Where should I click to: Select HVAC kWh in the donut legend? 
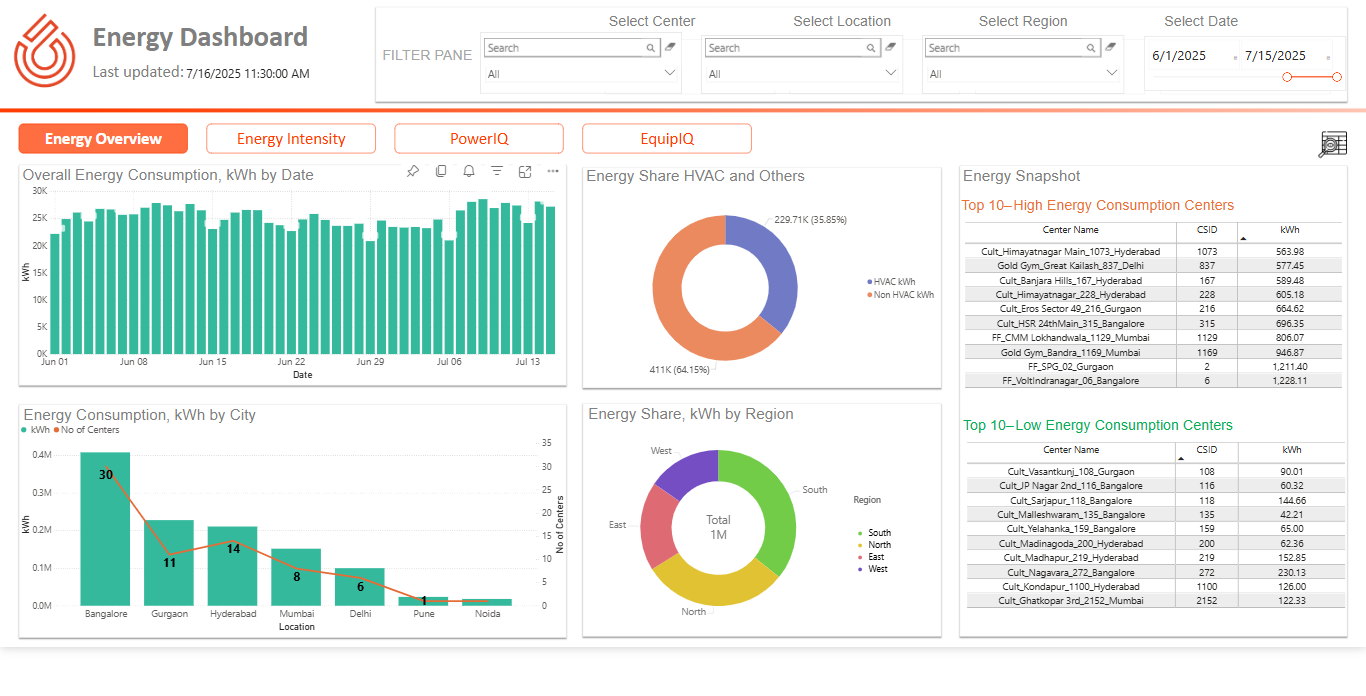(893, 282)
